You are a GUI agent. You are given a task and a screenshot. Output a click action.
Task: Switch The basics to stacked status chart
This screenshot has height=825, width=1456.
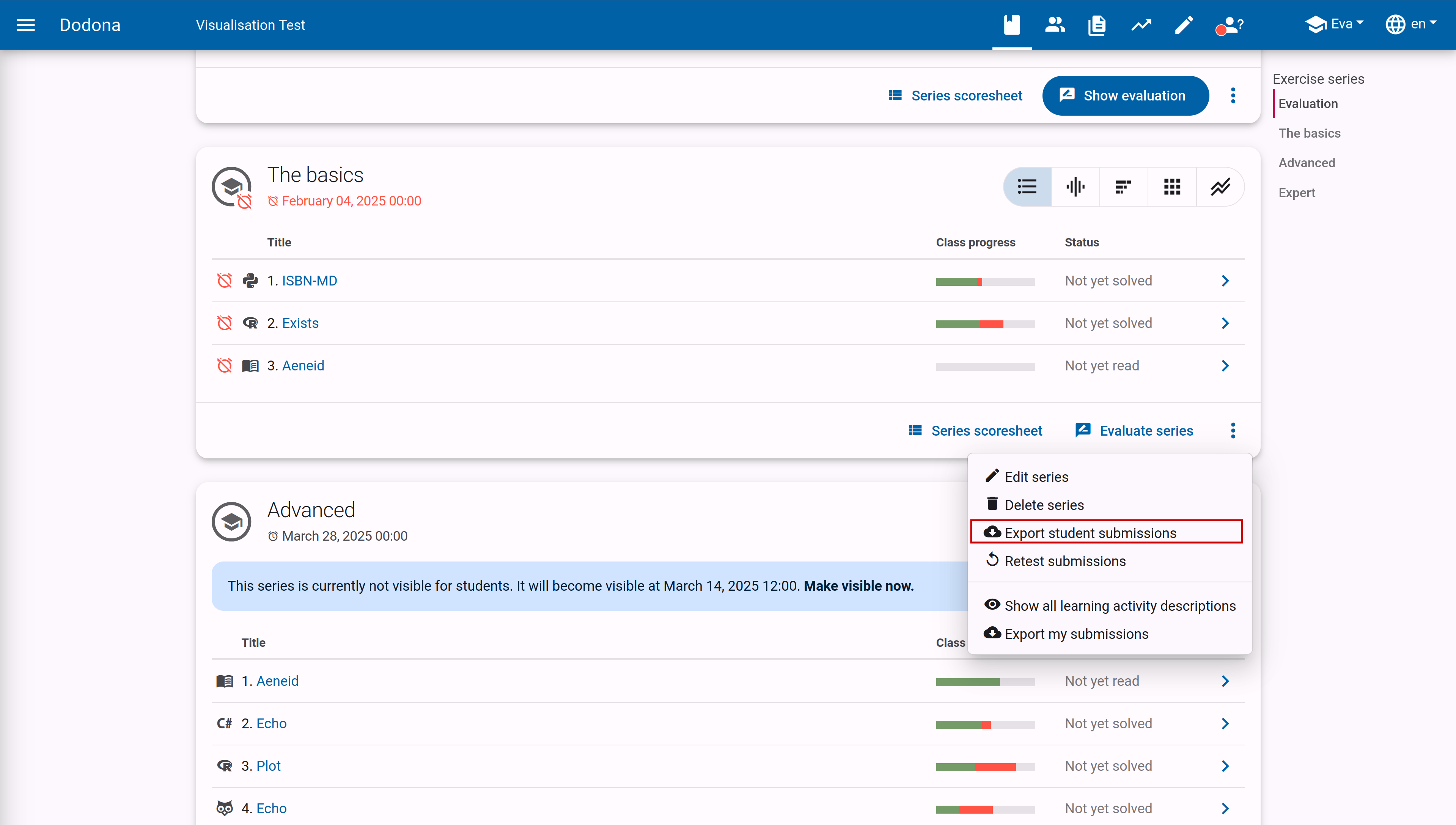pyautogui.click(x=1123, y=187)
